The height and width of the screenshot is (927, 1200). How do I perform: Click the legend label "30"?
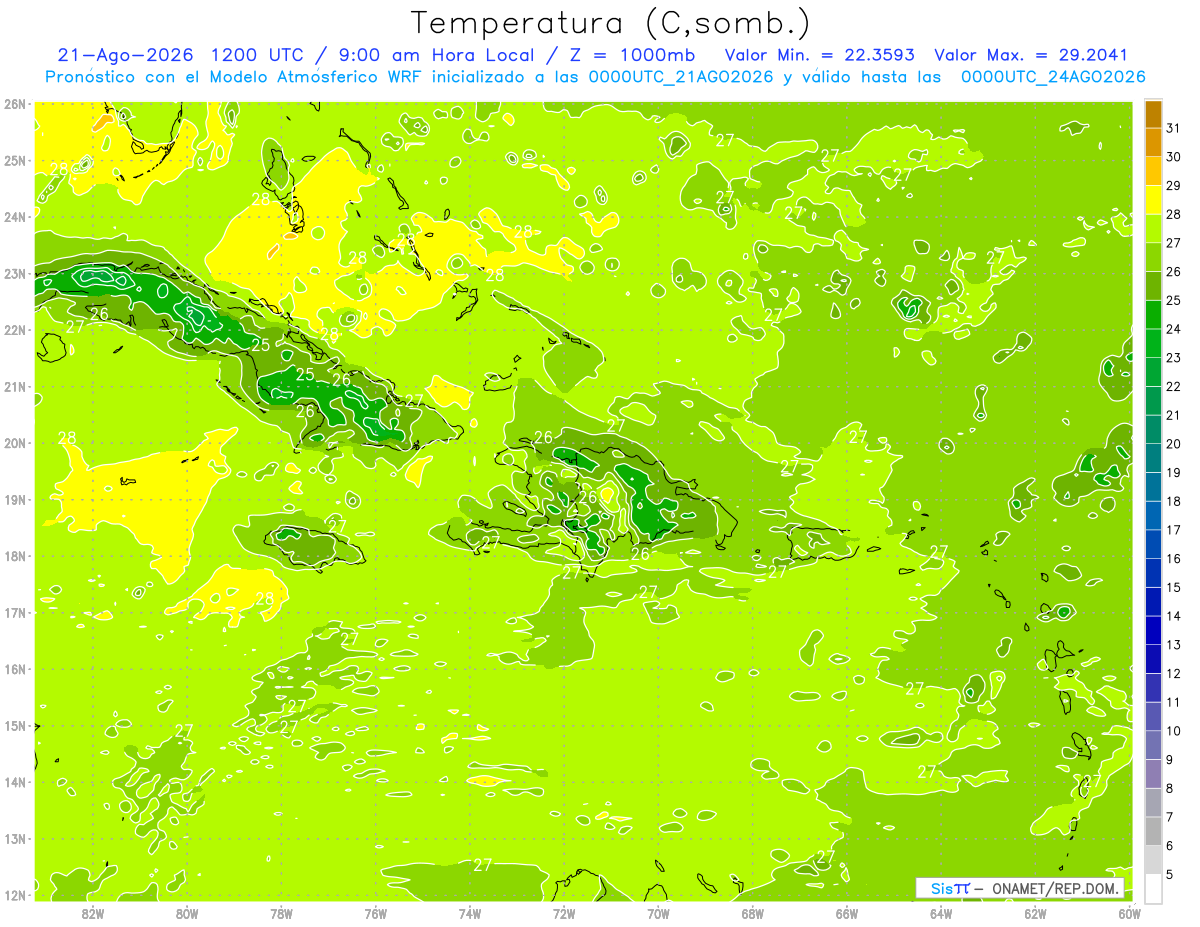coord(1173,157)
